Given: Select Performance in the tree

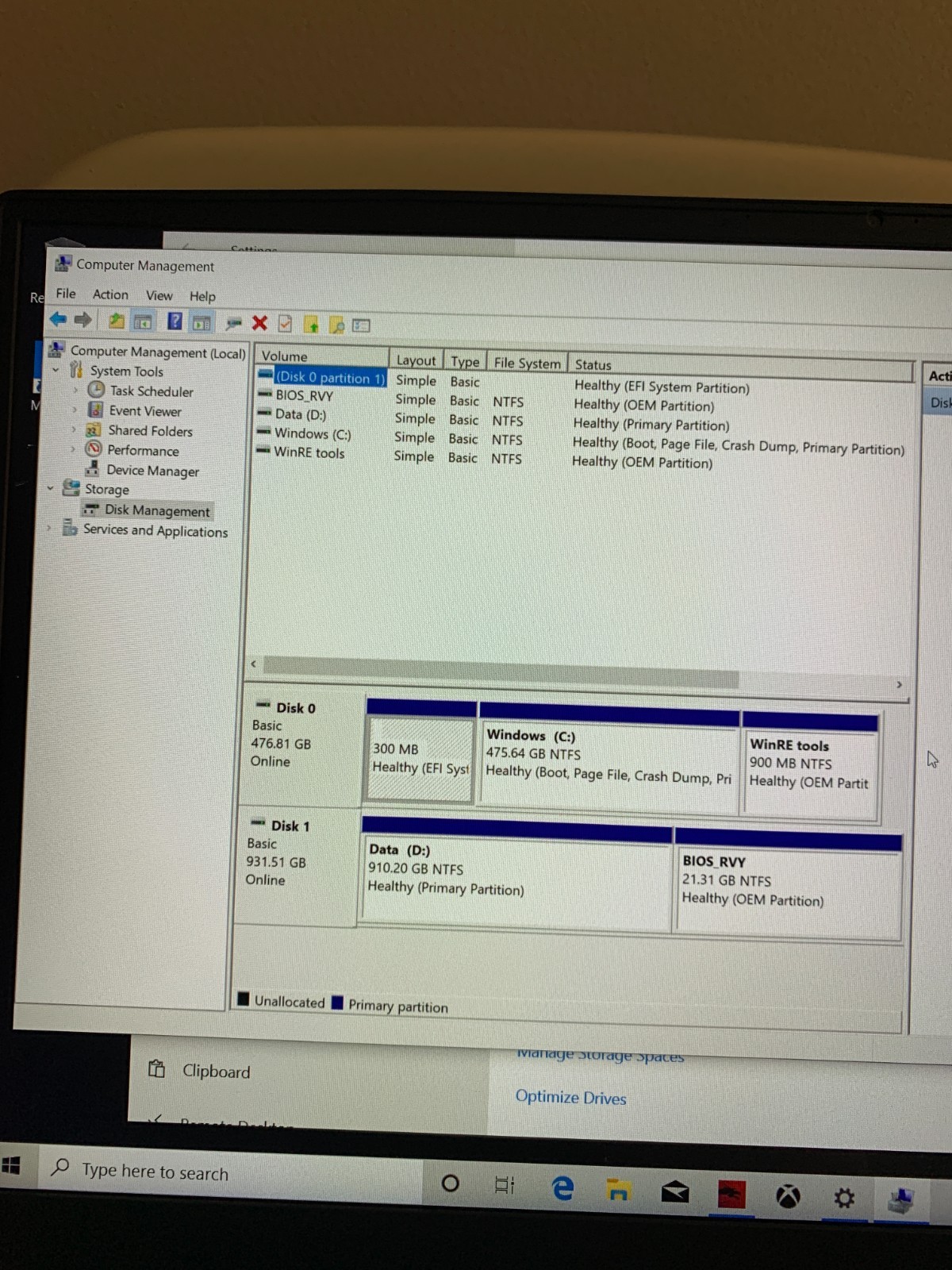Looking at the screenshot, I should 143,450.
